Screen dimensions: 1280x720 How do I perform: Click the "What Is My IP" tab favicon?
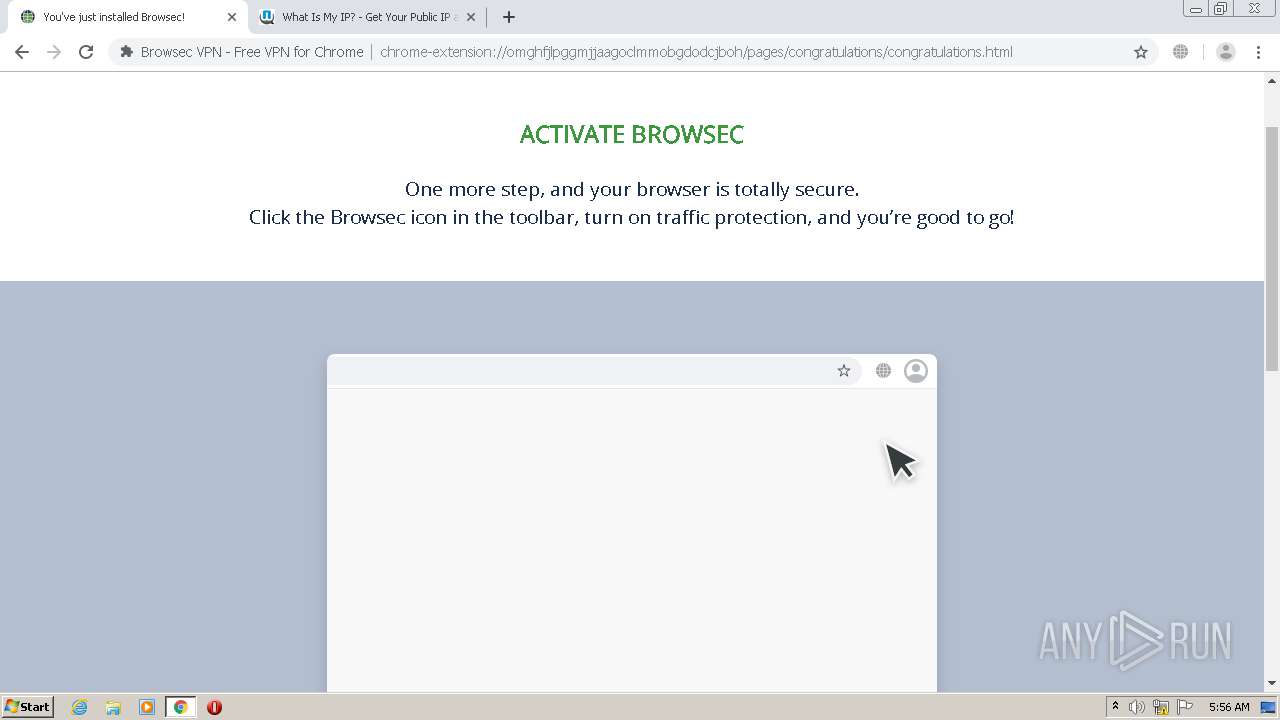tap(267, 17)
